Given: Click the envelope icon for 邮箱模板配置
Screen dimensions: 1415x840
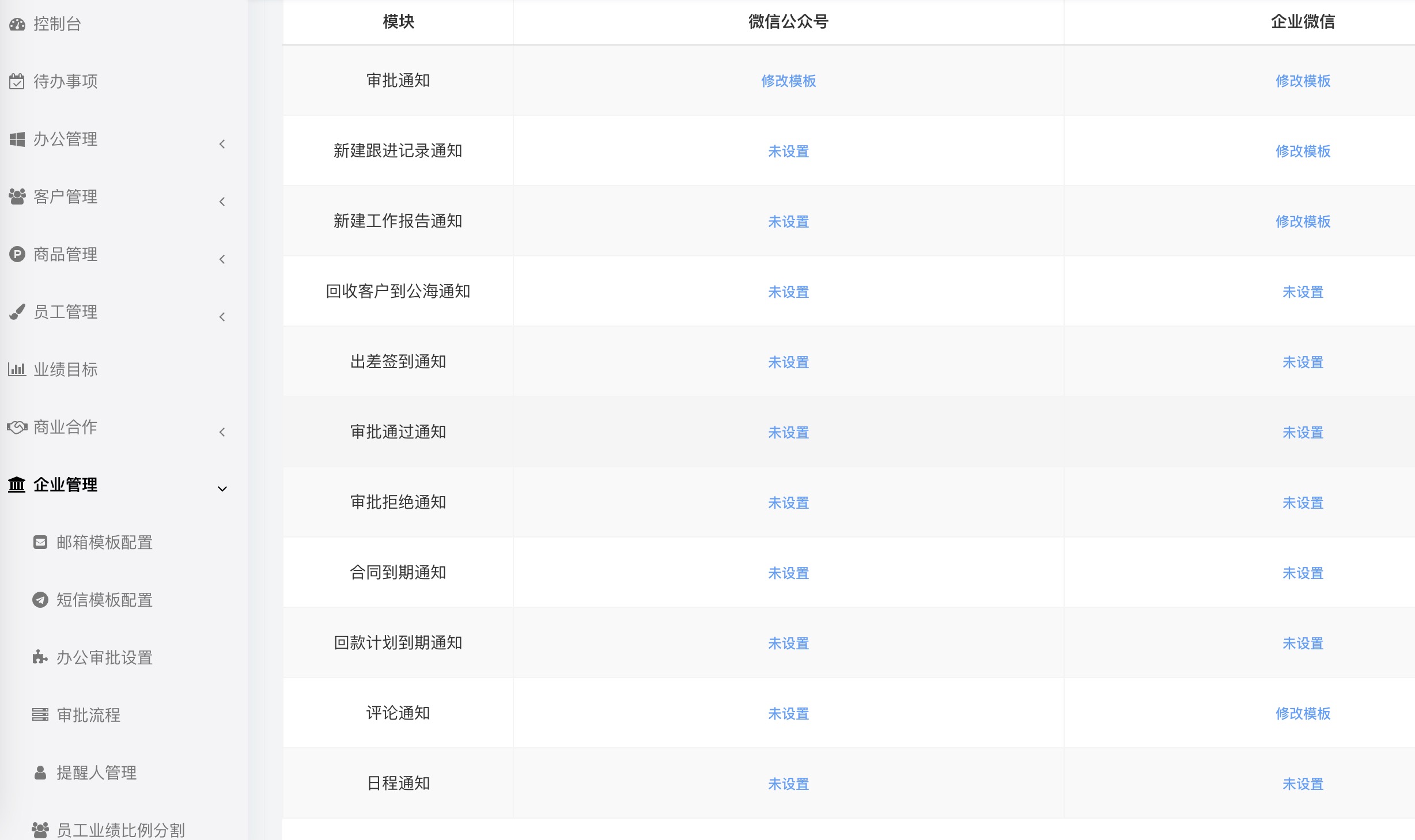Looking at the screenshot, I should (40, 542).
